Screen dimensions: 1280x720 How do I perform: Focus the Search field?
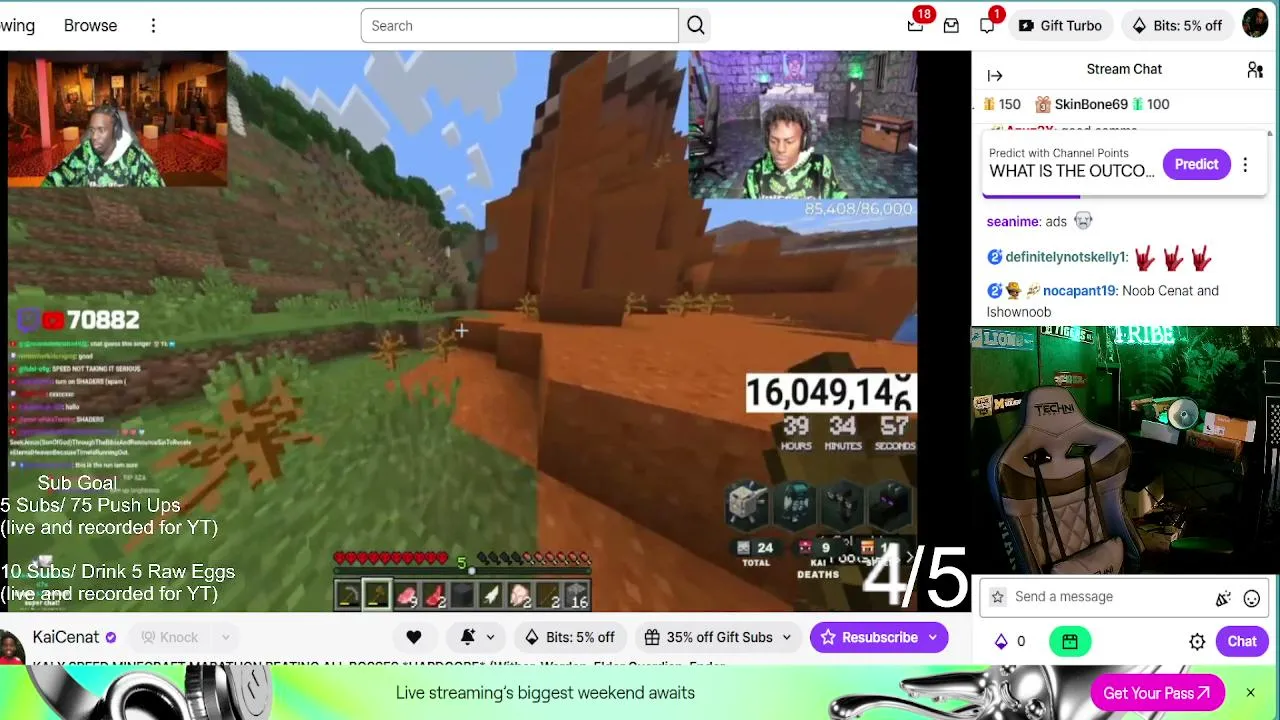(520, 26)
